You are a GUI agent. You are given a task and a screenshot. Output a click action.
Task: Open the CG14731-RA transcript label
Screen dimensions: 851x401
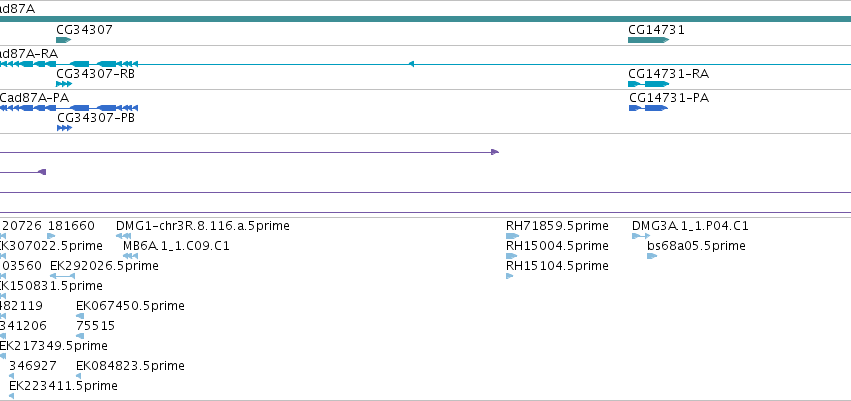(x=668, y=74)
